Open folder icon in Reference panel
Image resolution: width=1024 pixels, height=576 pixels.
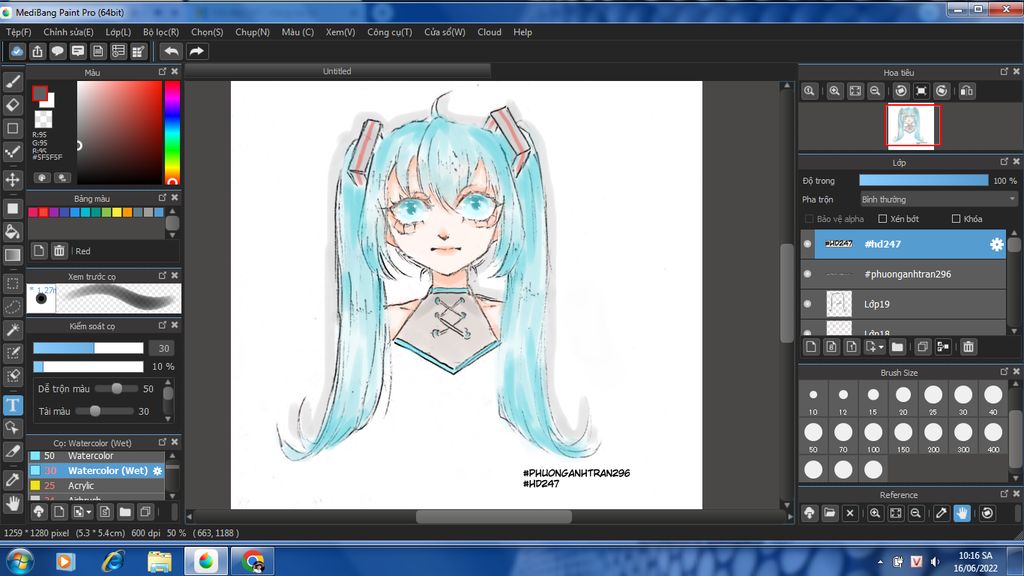pos(829,513)
